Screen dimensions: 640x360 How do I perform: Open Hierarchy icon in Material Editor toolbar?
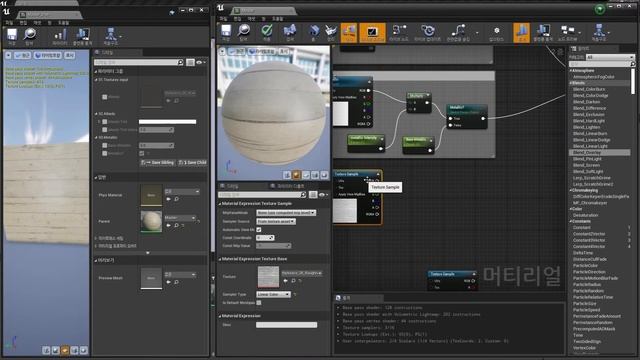pyautogui.click(x=599, y=33)
